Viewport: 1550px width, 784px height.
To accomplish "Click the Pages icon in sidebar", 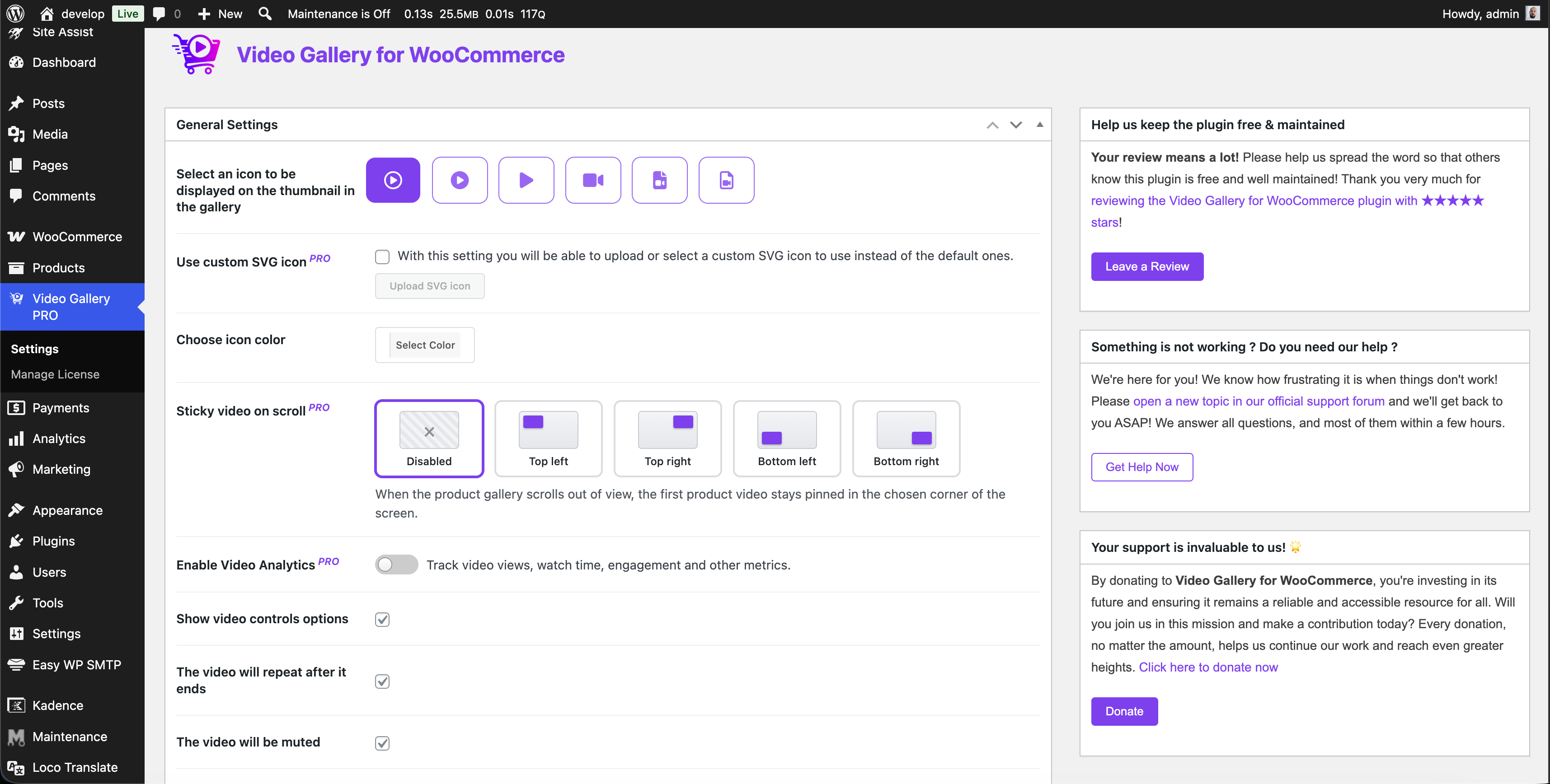I will click(x=17, y=165).
